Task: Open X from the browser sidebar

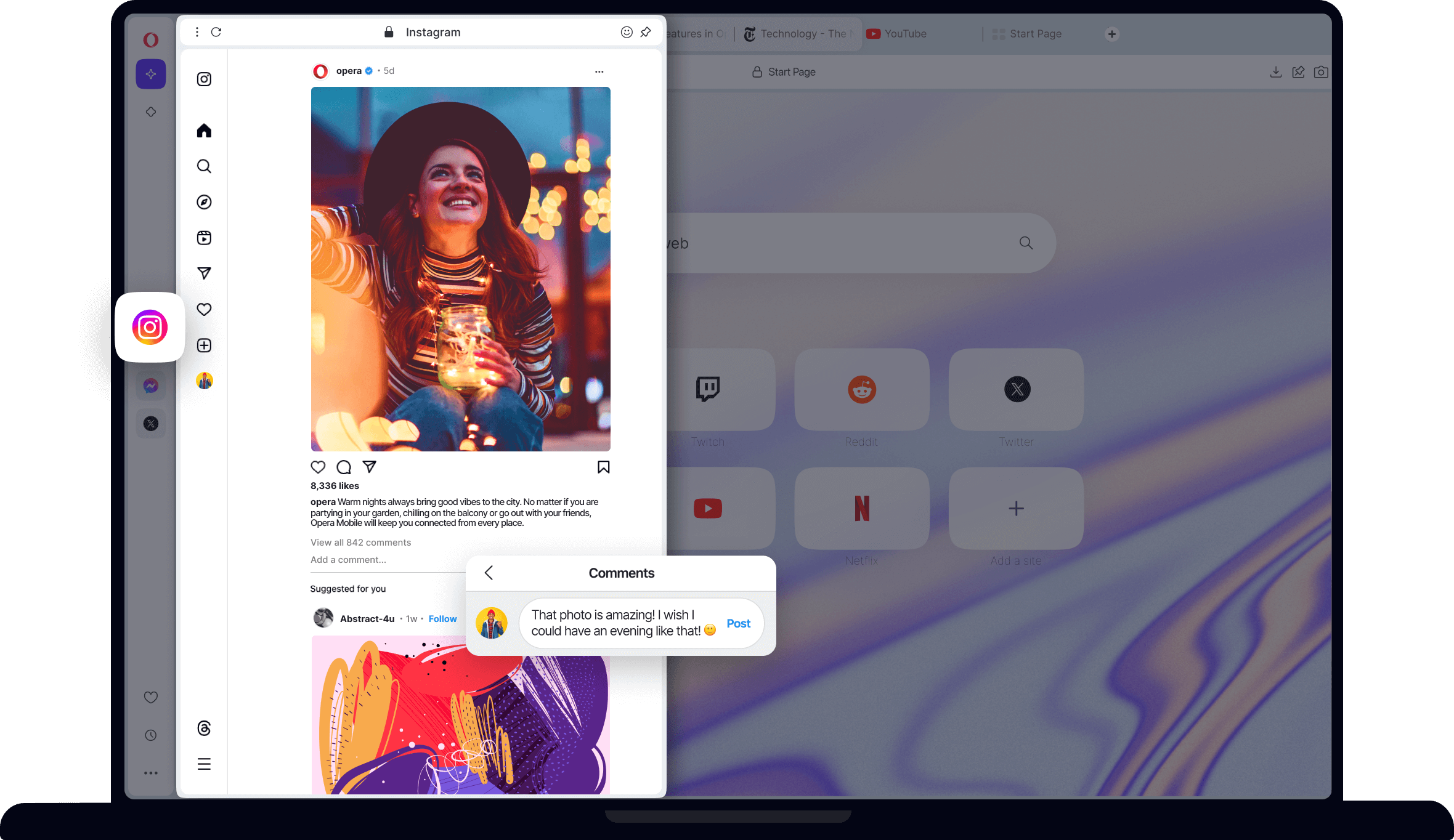Action: 150,423
